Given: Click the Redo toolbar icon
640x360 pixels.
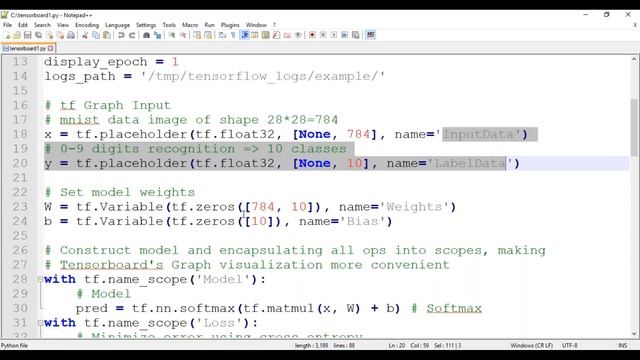Looking at the screenshot, I should [x=132, y=35].
